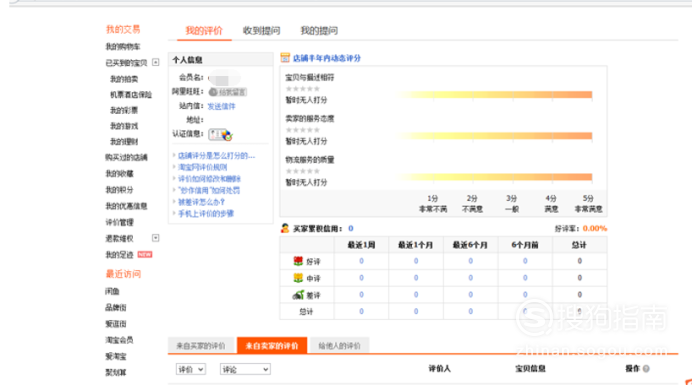The height and width of the screenshot is (385, 692).
Task: Switch to the 我的评价 tab
Action: (x=204, y=30)
